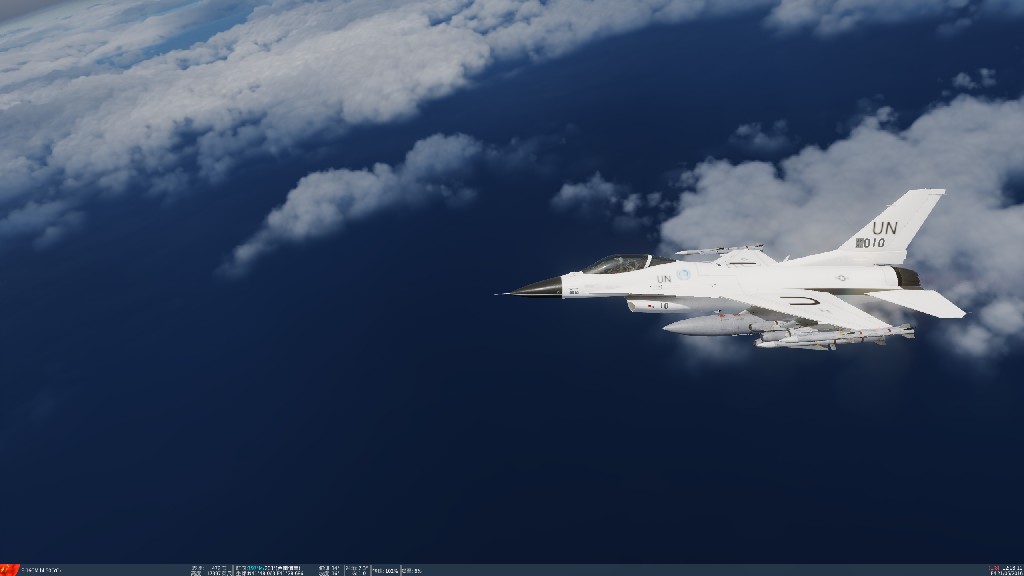This screenshot has height=576, width=1024.
Task: Click the black nose cone of jet
Action: 538,288
